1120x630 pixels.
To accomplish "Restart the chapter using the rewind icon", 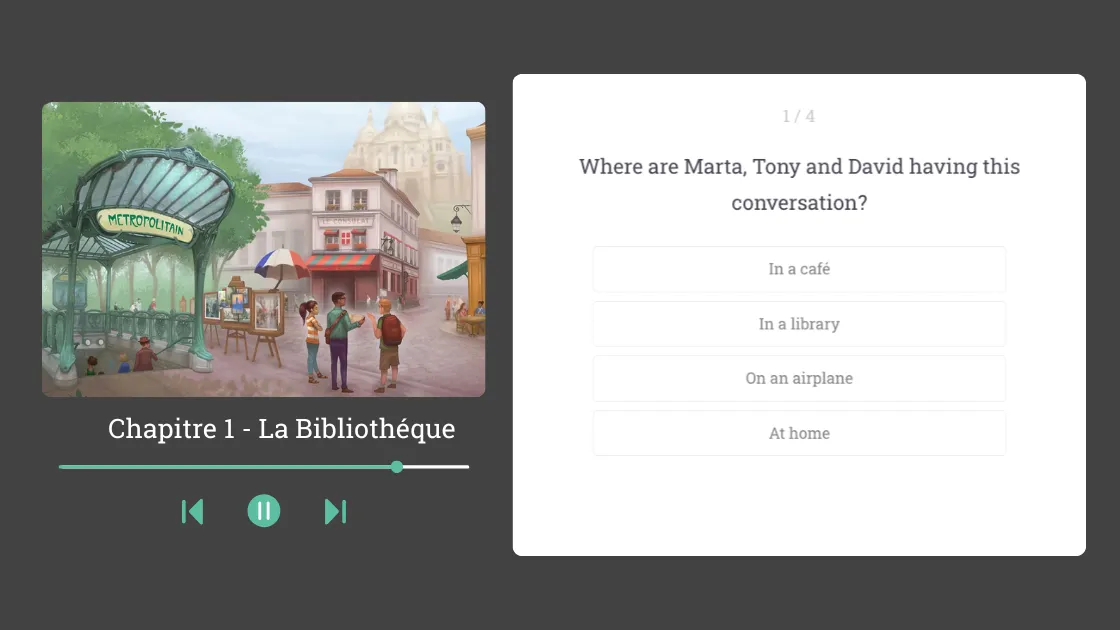I will [x=192, y=511].
